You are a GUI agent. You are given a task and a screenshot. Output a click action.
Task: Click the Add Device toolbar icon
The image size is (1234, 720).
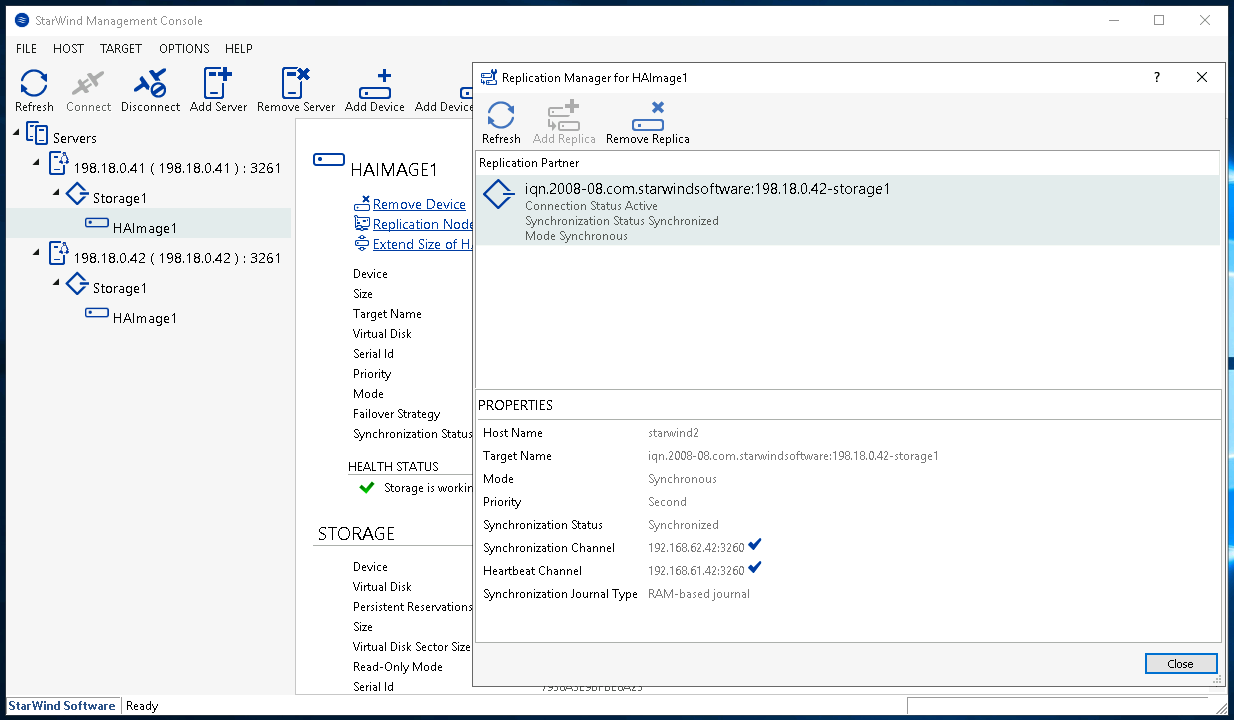(x=374, y=89)
